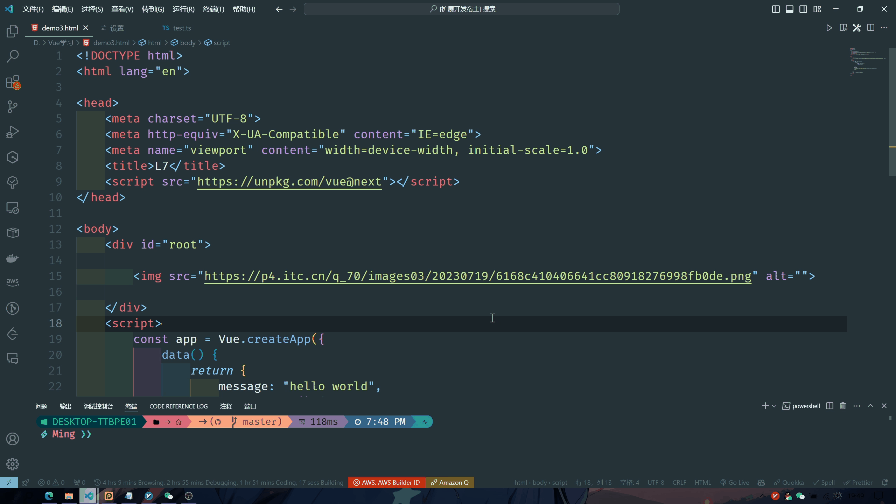Click the command center search box
This screenshot has height=504, width=896.
tap(462, 9)
